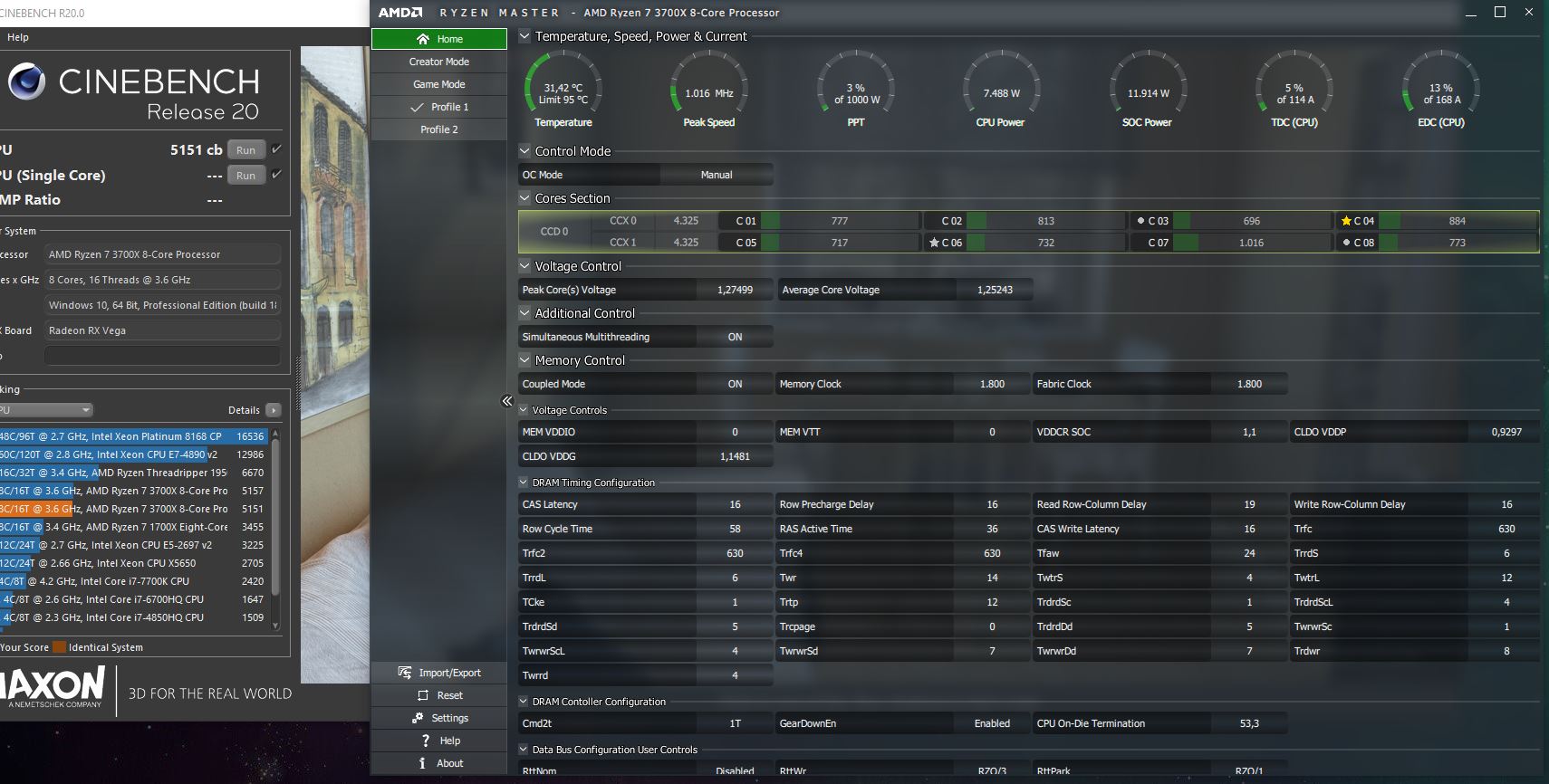Collapse the Memory Control section

pos(524,360)
